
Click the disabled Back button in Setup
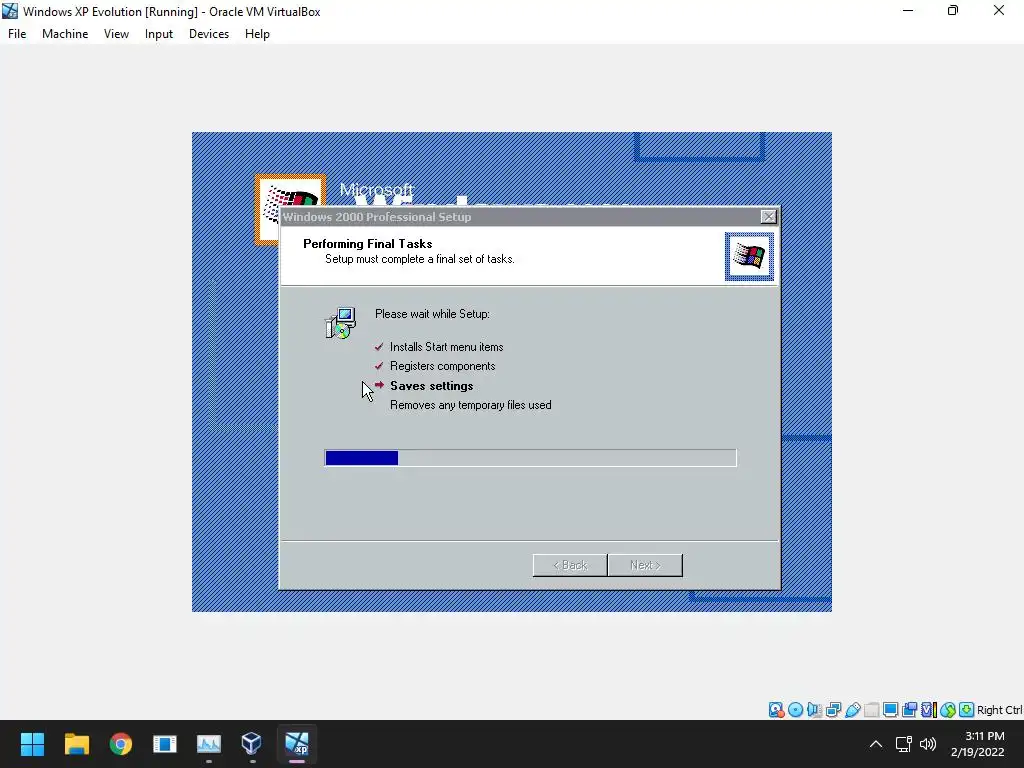(x=570, y=565)
